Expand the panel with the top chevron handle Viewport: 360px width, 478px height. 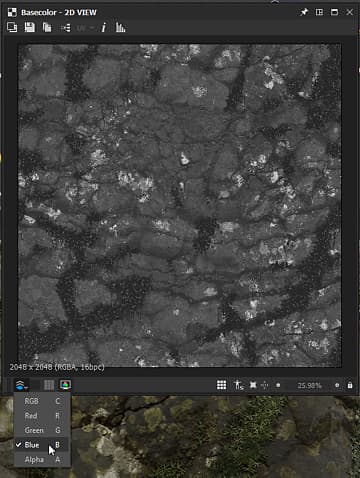point(275,2)
